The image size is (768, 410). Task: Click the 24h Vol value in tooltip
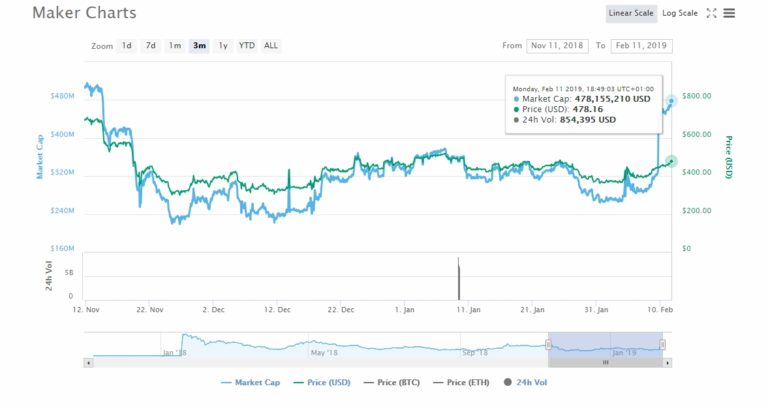[x=588, y=120]
